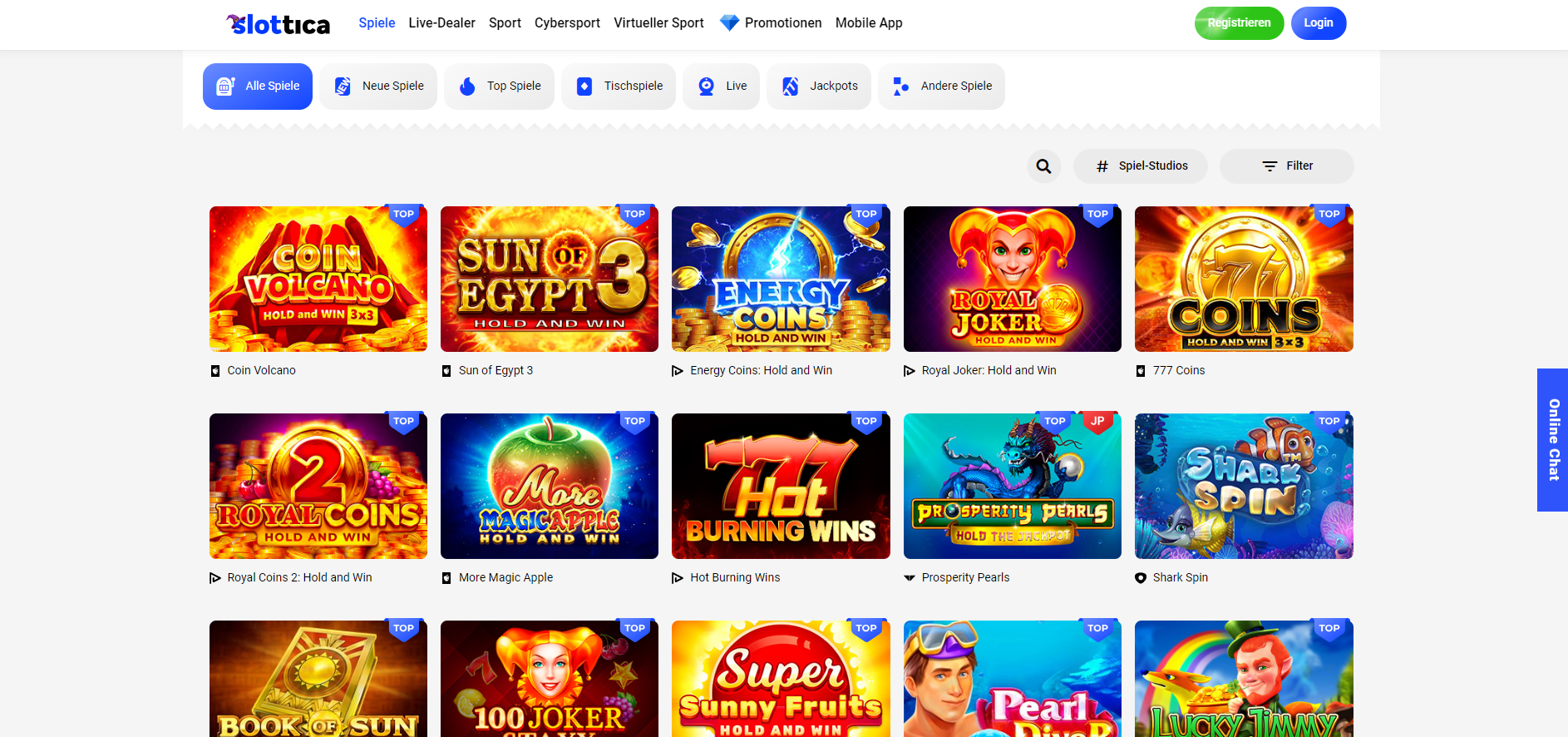1568x737 pixels.
Task: Click the provider icon beside More Magic Apple
Action: coord(446,578)
